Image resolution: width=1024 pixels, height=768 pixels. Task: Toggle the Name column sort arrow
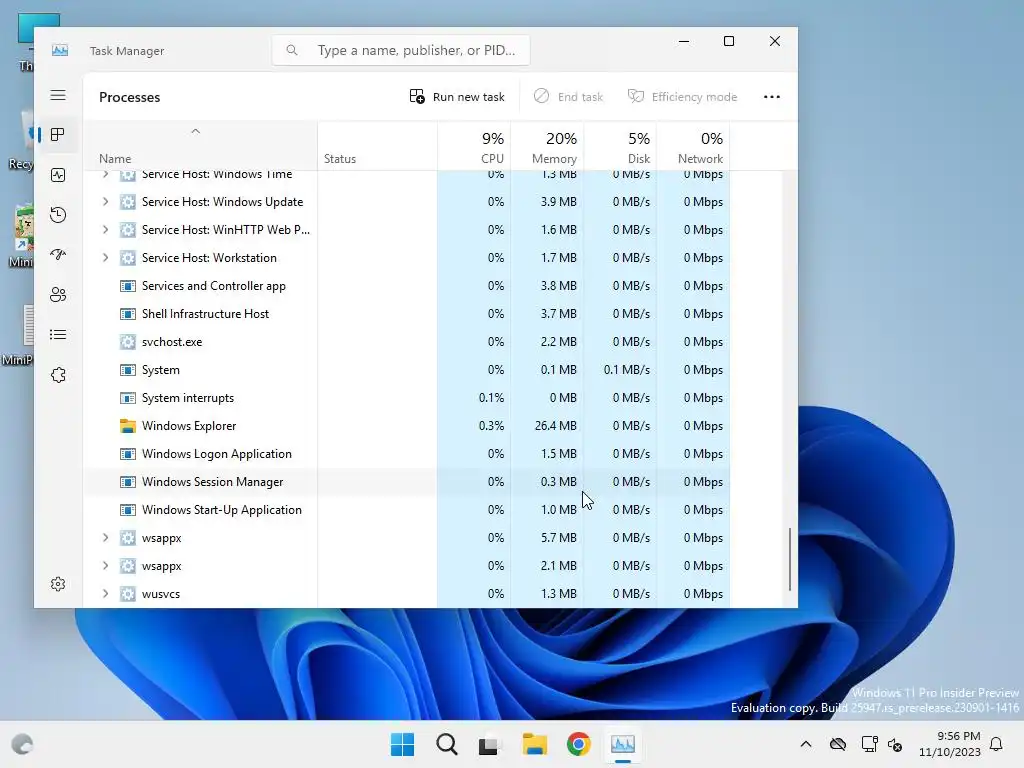tap(195, 131)
